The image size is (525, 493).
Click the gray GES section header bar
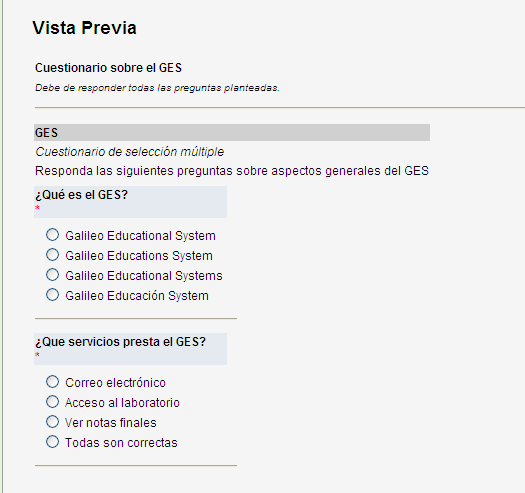click(x=232, y=133)
